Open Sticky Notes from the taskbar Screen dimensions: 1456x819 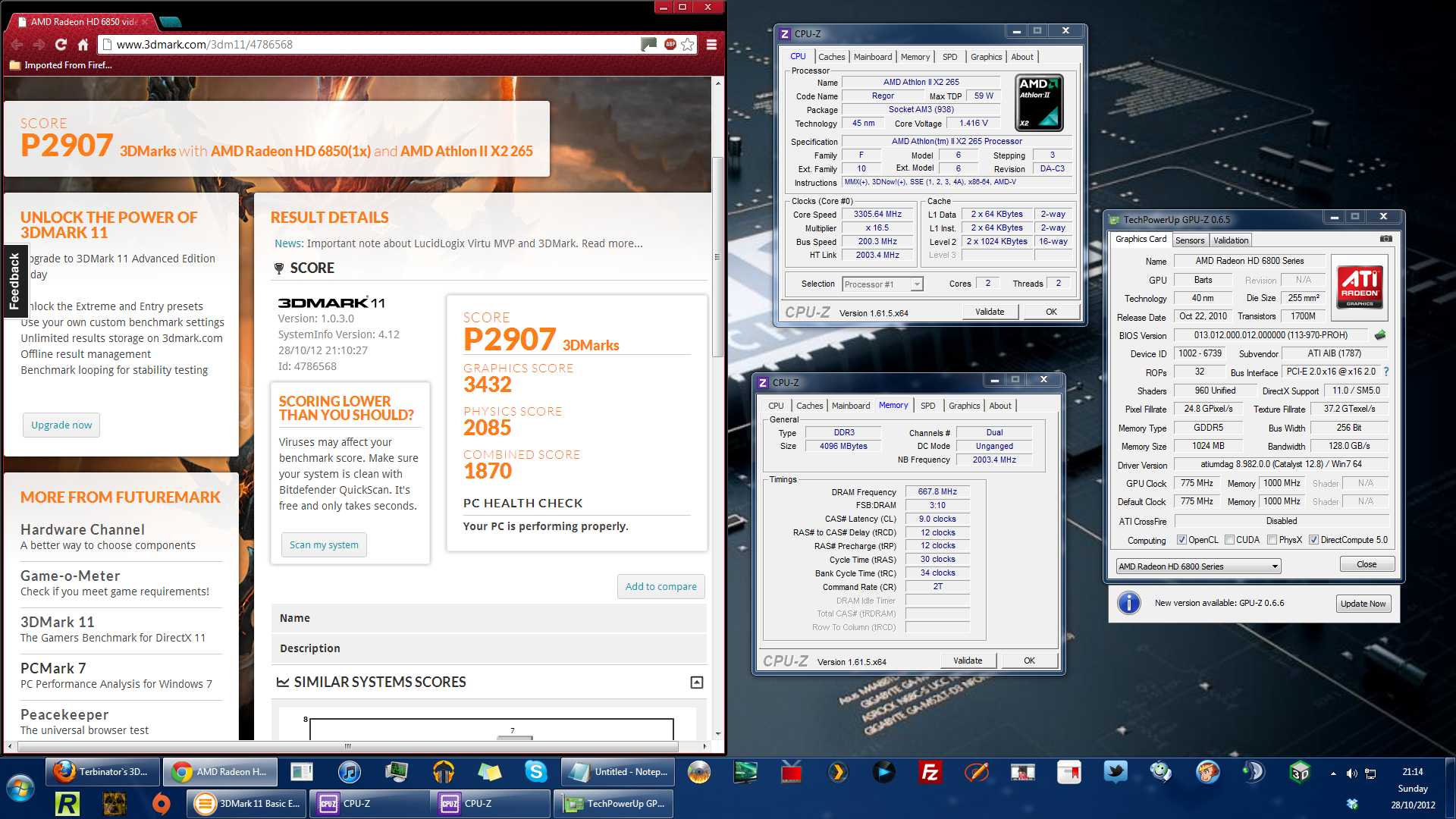tap(489, 772)
